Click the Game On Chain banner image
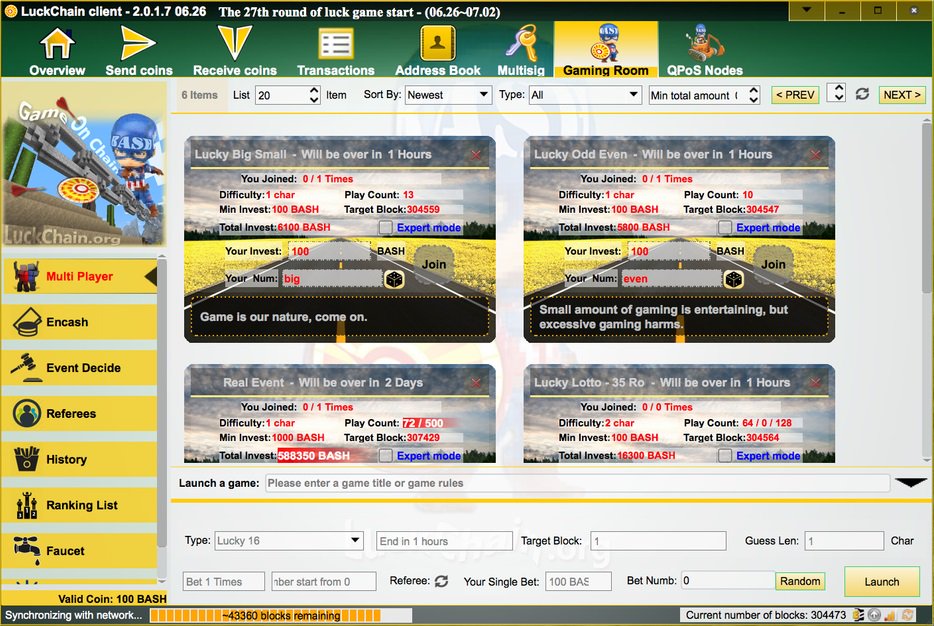The height and width of the screenshot is (626, 934). pyautogui.click(x=84, y=164)
